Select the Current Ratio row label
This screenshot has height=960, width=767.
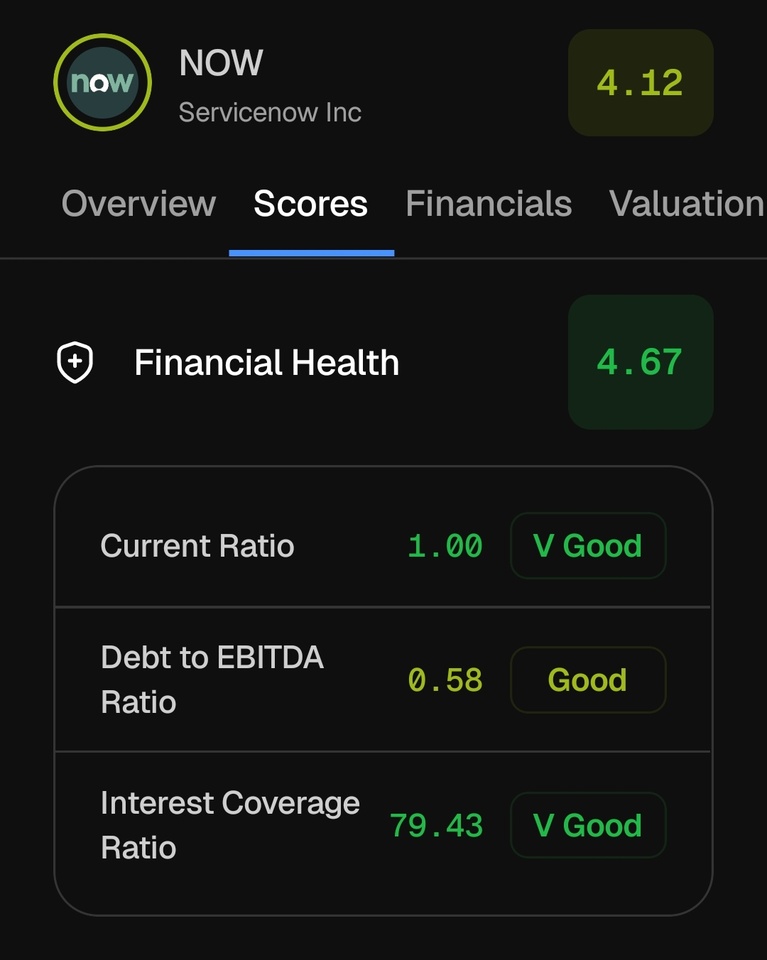197,546
